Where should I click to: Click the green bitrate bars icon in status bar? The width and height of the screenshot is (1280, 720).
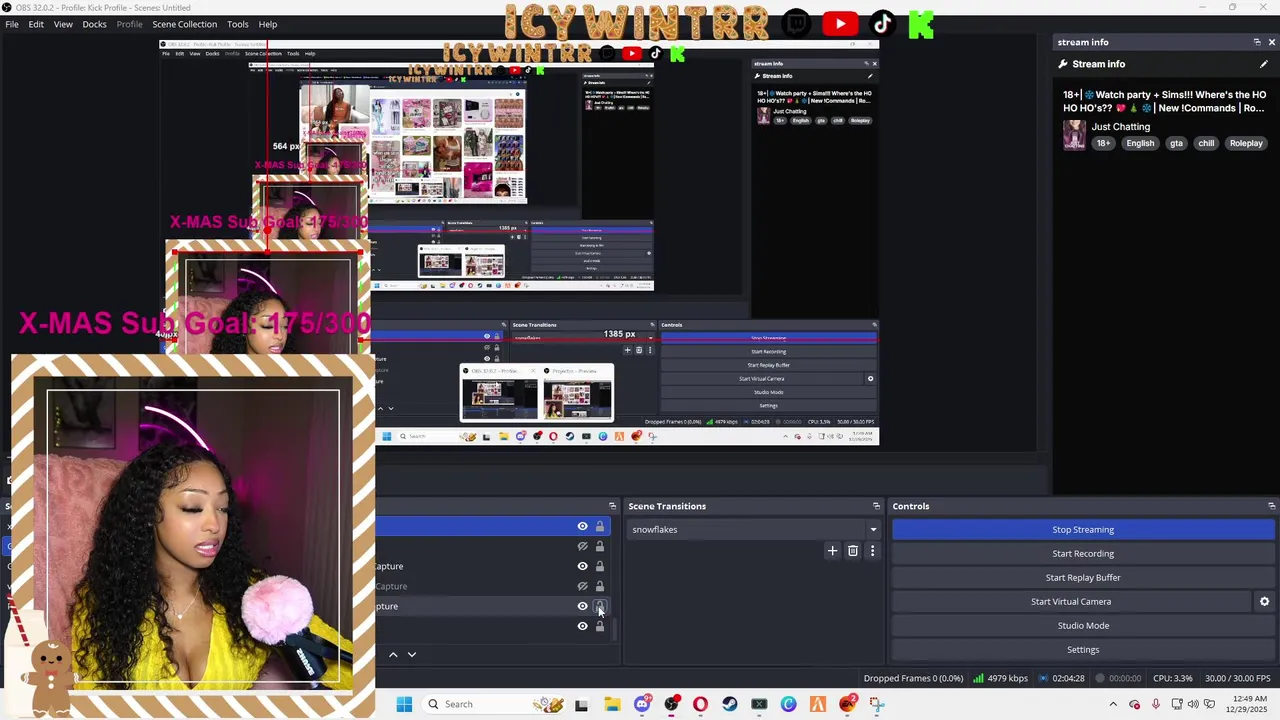click(x=978, y=678)
